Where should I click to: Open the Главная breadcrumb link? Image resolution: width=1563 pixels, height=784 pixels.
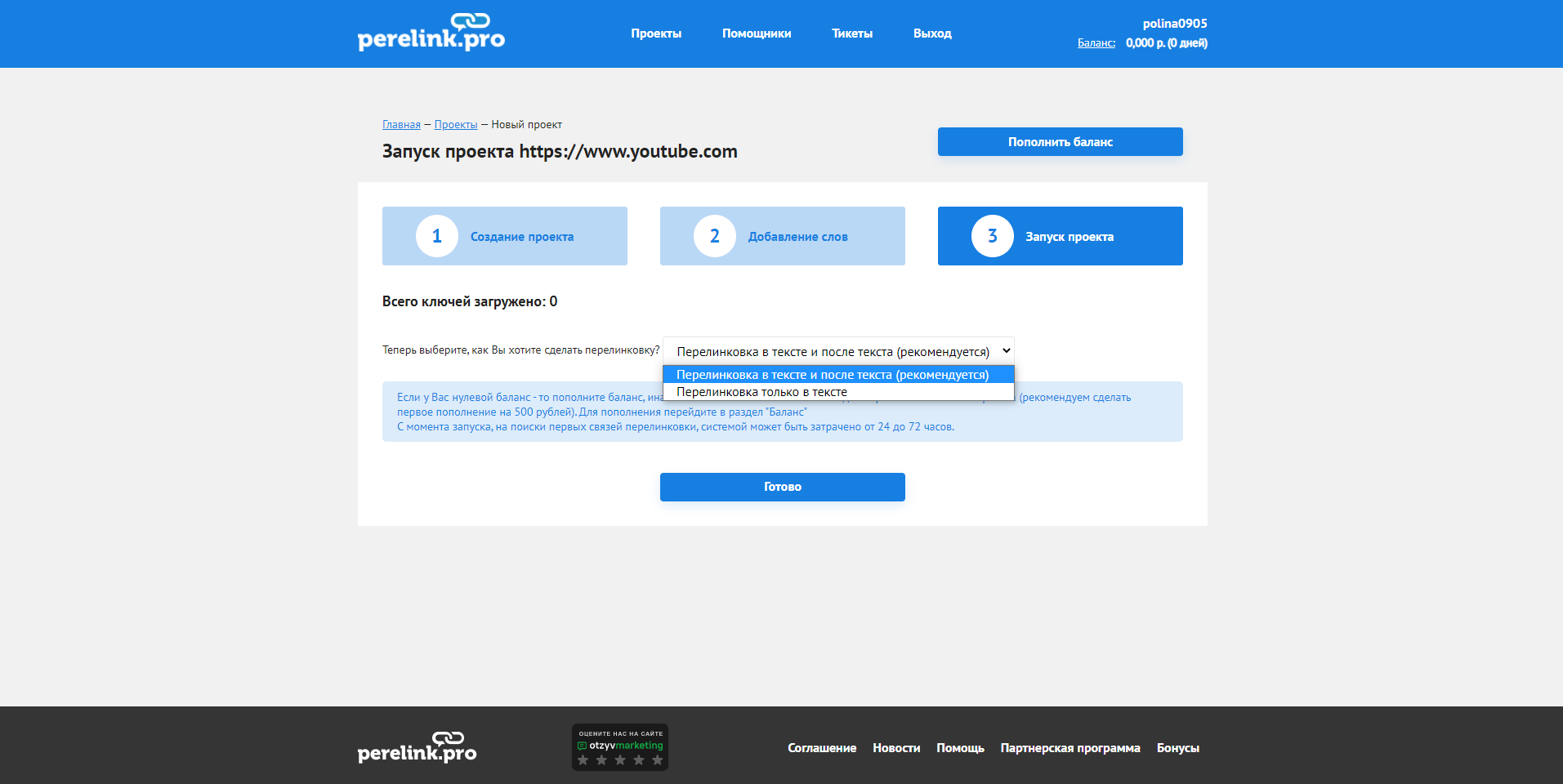coord(401,125)
